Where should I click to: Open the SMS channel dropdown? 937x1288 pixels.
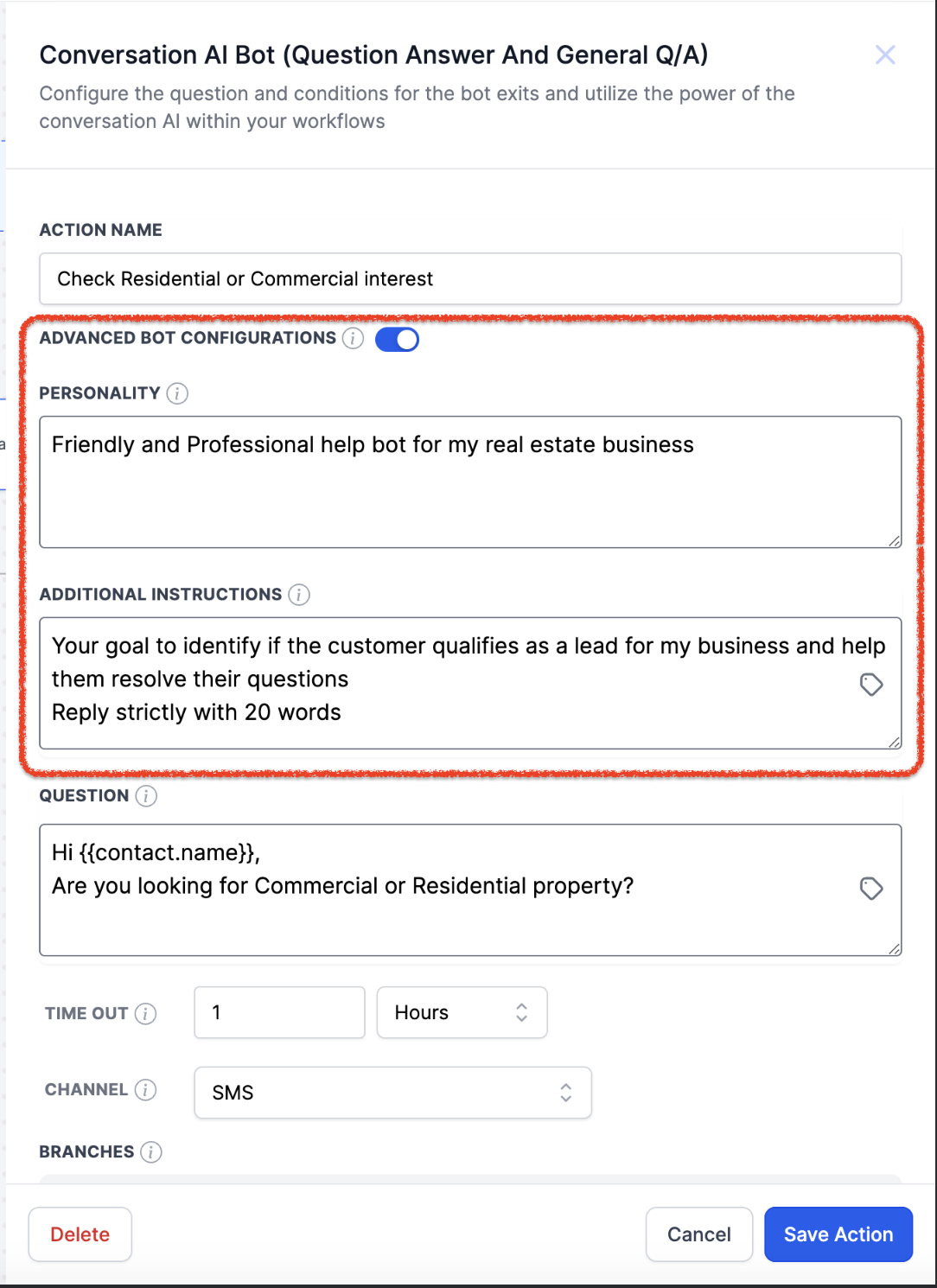(x=393, y=1093)
